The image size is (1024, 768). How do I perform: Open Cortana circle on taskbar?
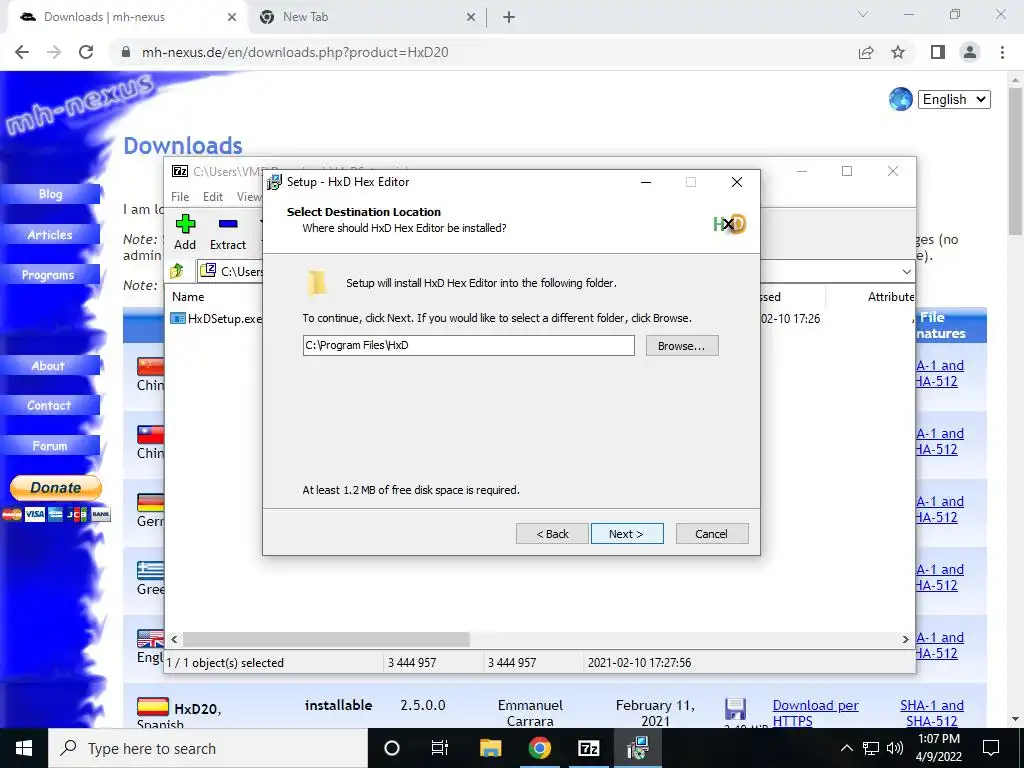[x=392, y=748]
